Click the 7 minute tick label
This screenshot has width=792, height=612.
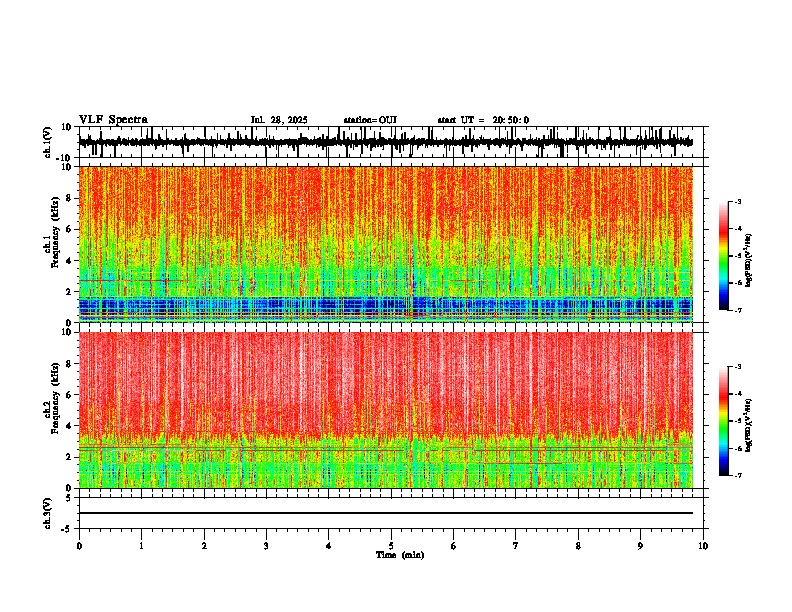pyautogui.click(x=516, y=546)
